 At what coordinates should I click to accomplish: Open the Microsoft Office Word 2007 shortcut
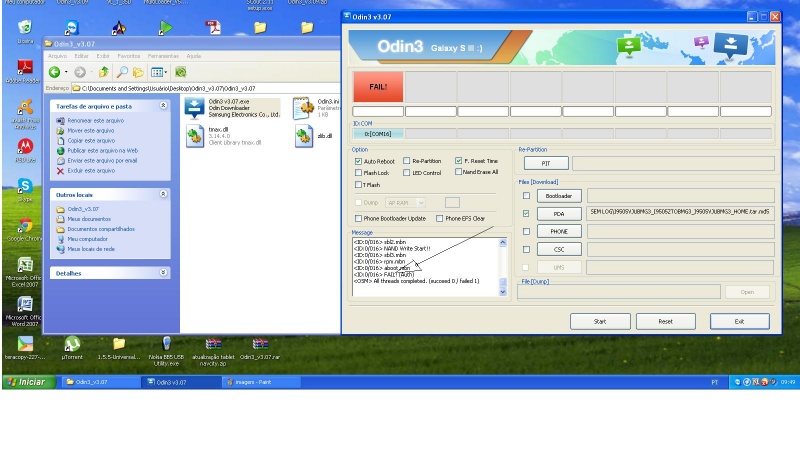25,305
